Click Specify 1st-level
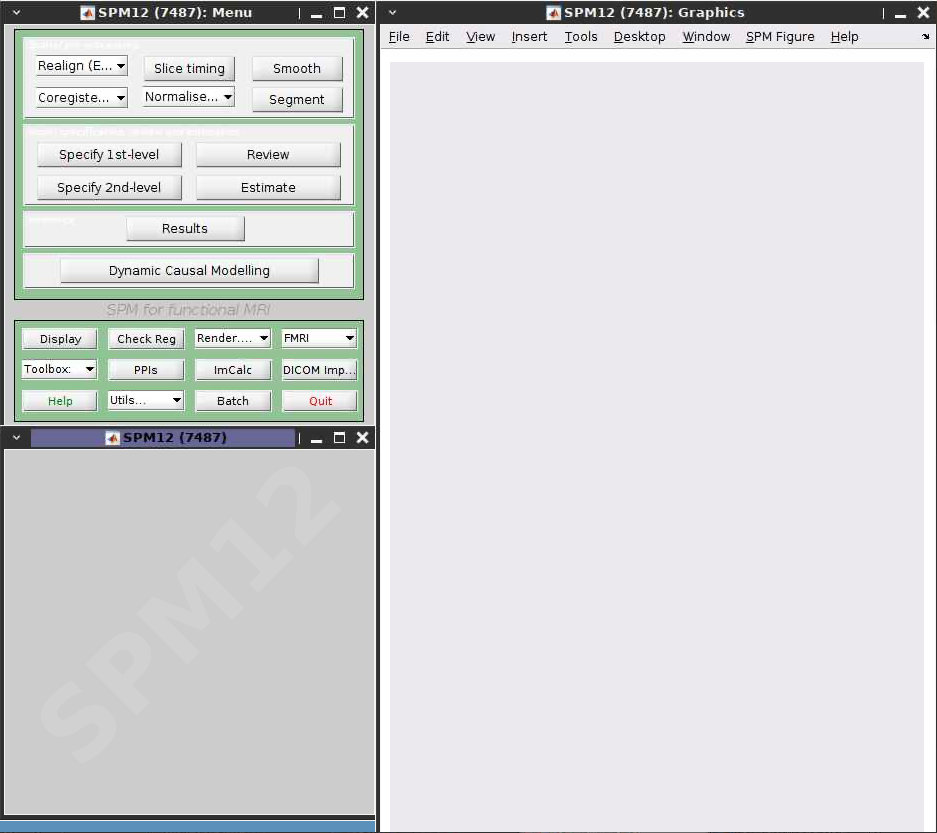Screen dimensions: 937x833 pyautogui.click(x=109, y=154)
